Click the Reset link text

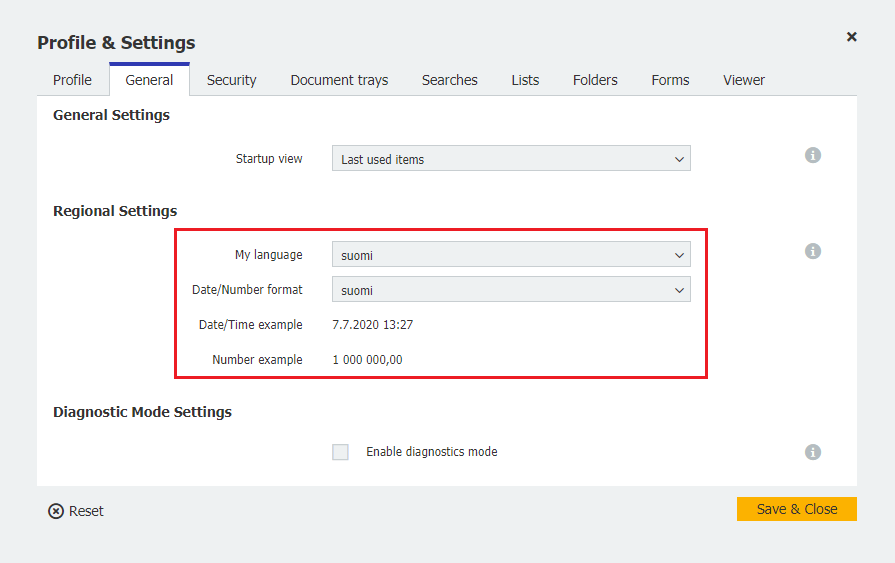pos(86,511)
